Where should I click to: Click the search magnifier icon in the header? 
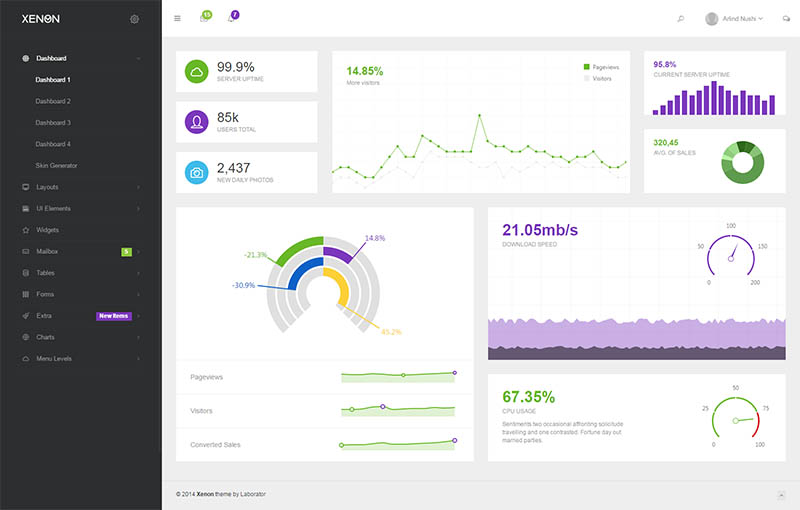(x=681, y=18)
